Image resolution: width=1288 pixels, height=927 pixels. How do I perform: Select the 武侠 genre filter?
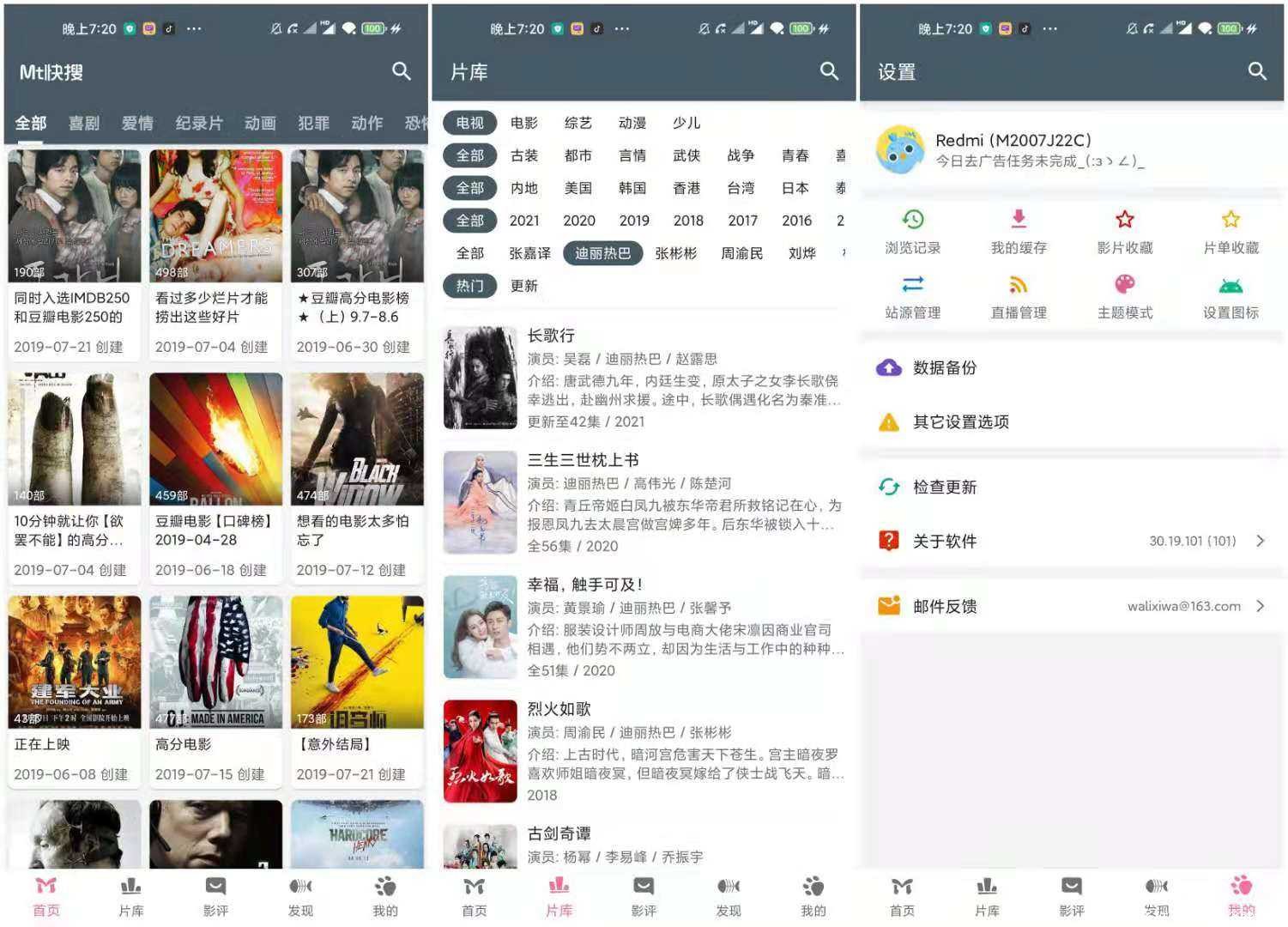(x=686, y=155)
